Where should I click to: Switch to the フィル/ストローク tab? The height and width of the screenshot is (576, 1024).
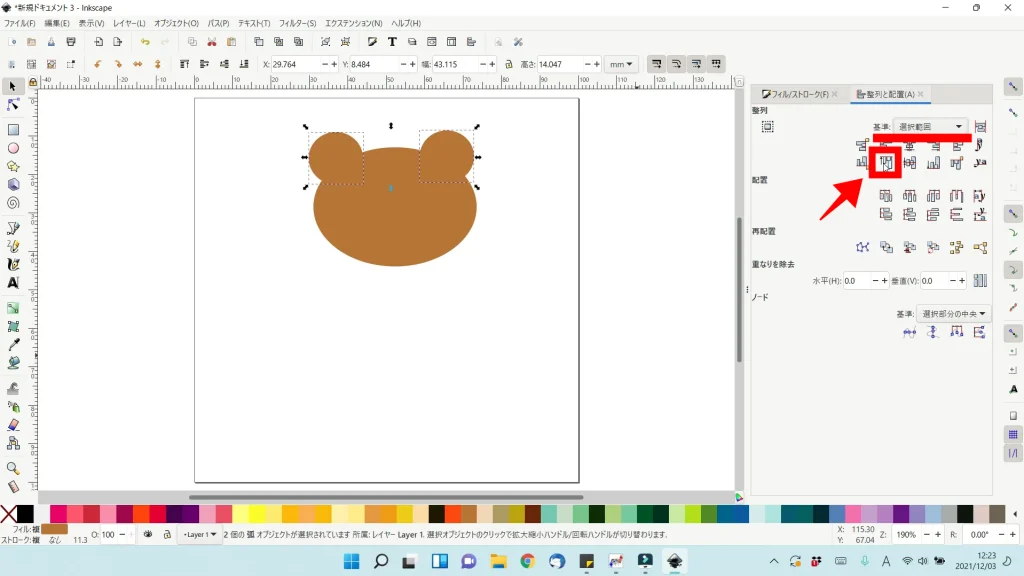pos(795,94)
